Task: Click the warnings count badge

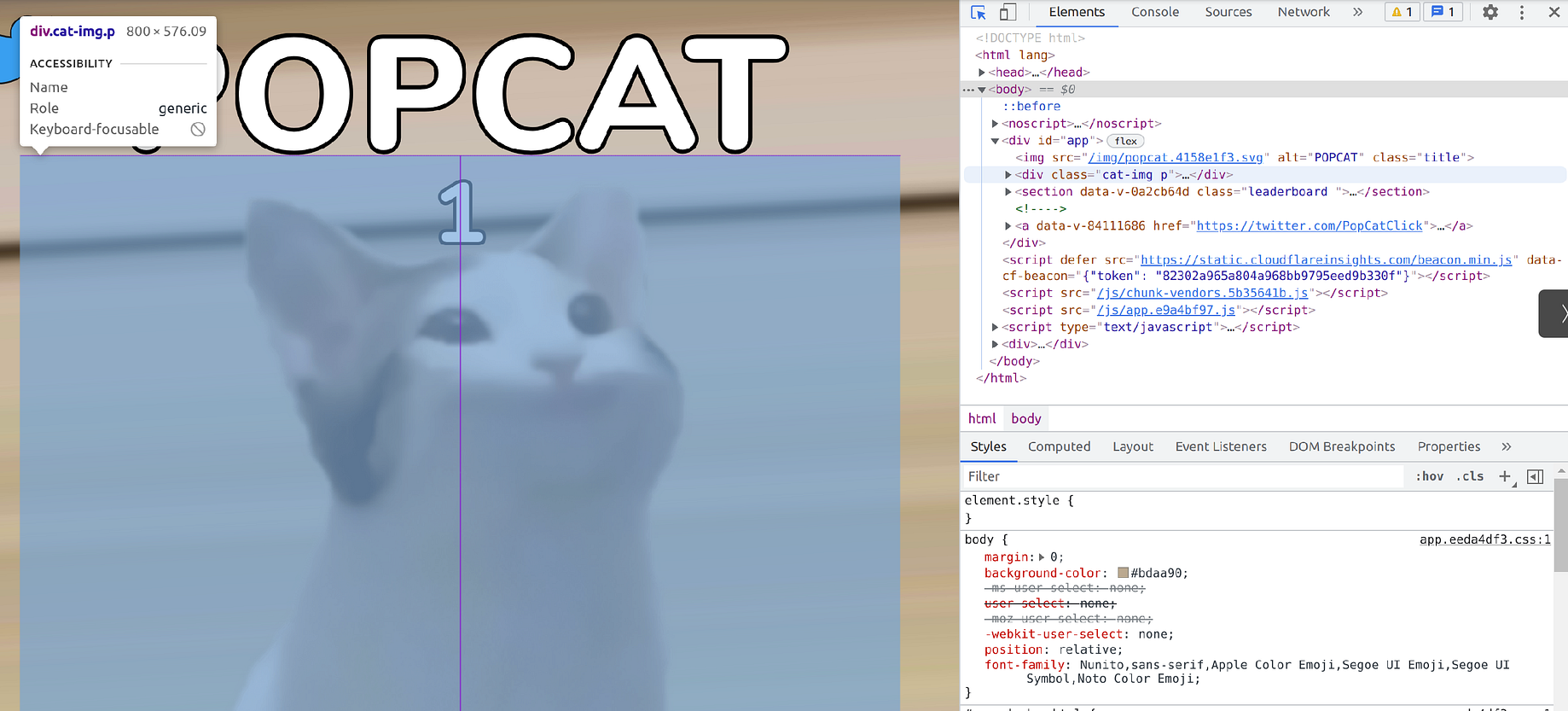Action: click(1402, 12)
